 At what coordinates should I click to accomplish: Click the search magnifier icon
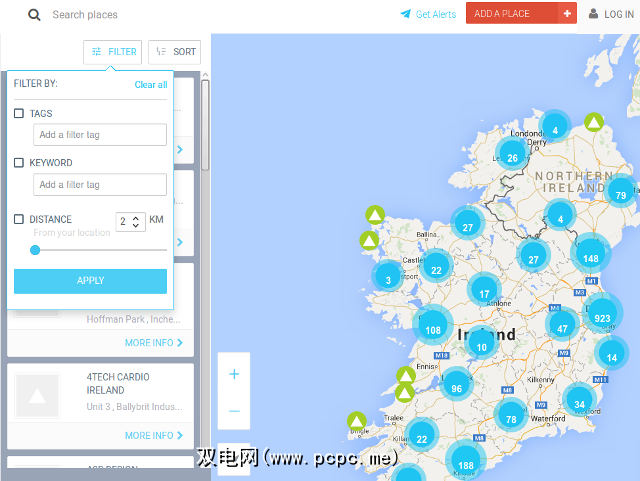35,15
